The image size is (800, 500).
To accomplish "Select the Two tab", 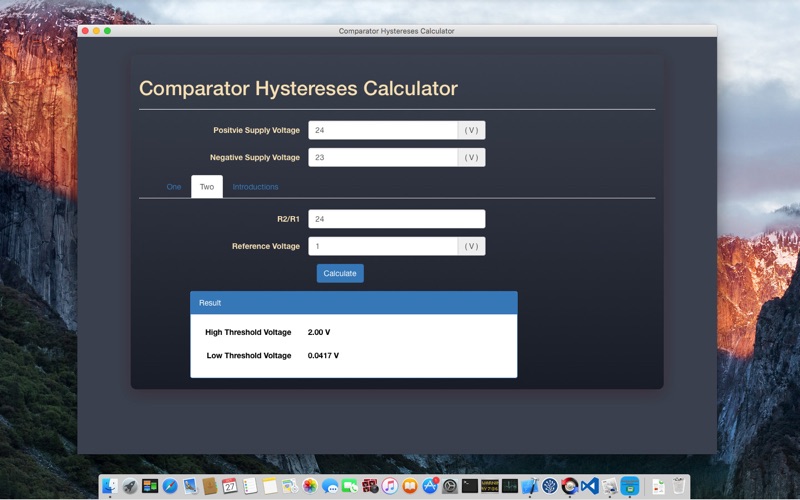I will point(207,187).
